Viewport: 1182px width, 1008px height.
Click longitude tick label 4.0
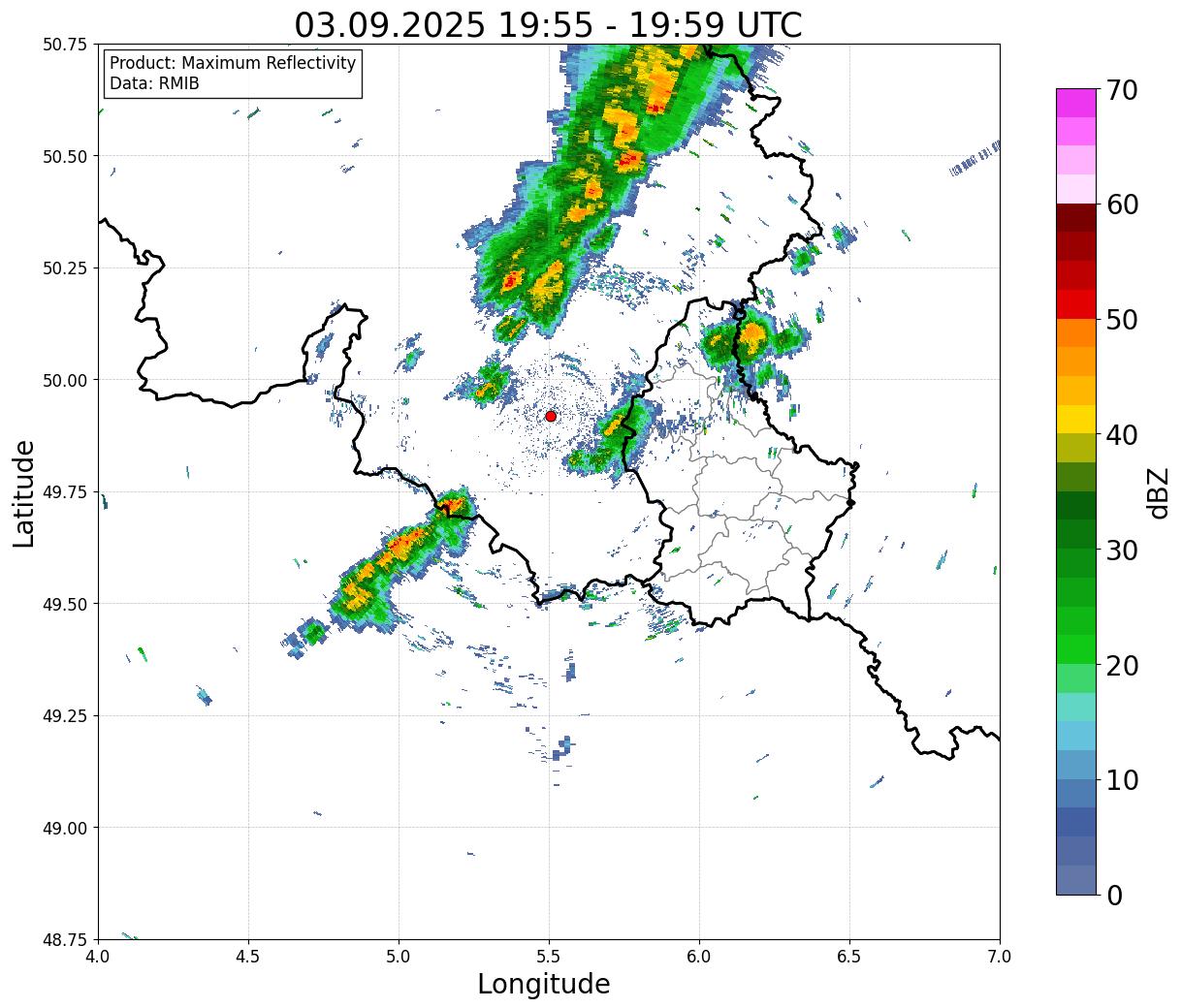(x=98, y=957)
